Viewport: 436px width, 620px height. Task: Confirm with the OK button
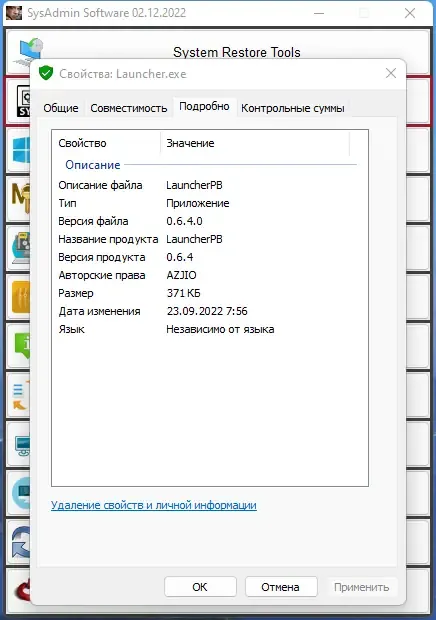(x=200, y=587)
